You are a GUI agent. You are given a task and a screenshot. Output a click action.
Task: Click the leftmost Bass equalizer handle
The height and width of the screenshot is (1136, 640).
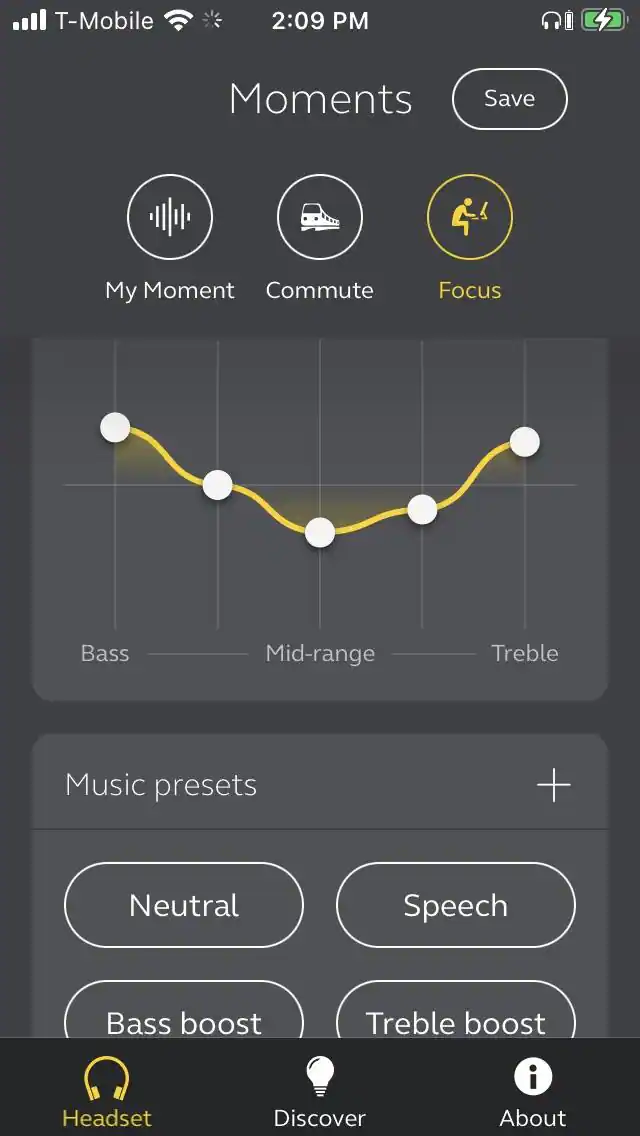[x=115, y=427]
